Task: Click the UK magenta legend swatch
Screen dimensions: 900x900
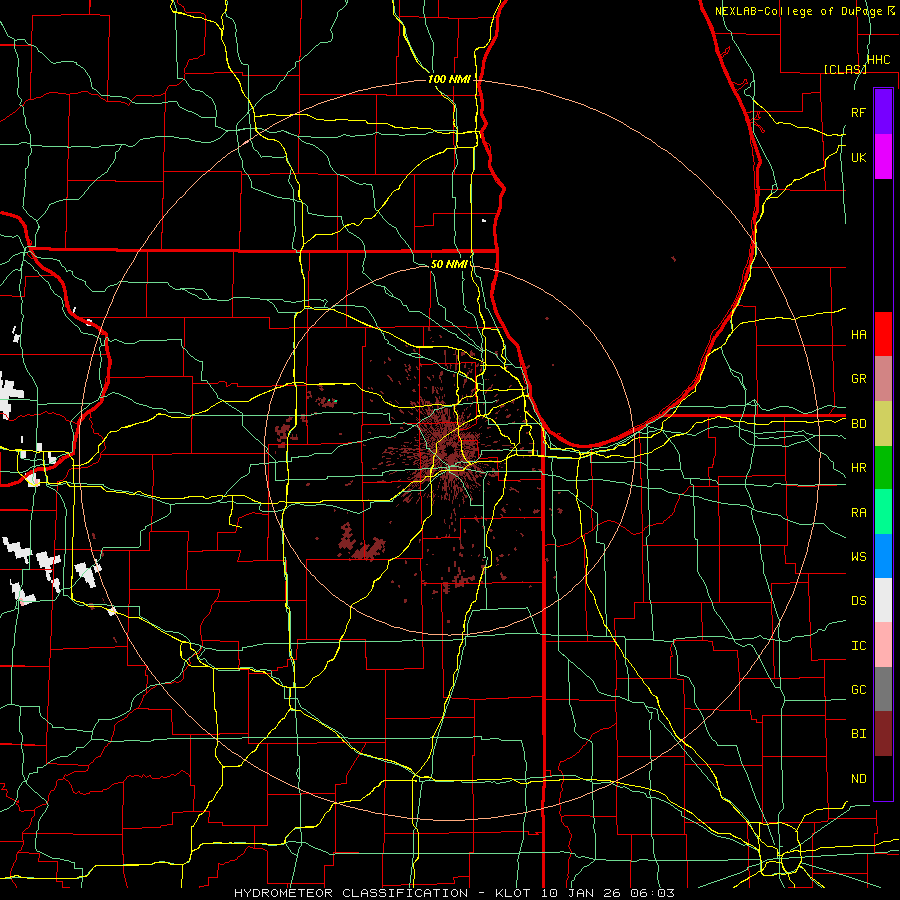Action: [x=883, y=157]
